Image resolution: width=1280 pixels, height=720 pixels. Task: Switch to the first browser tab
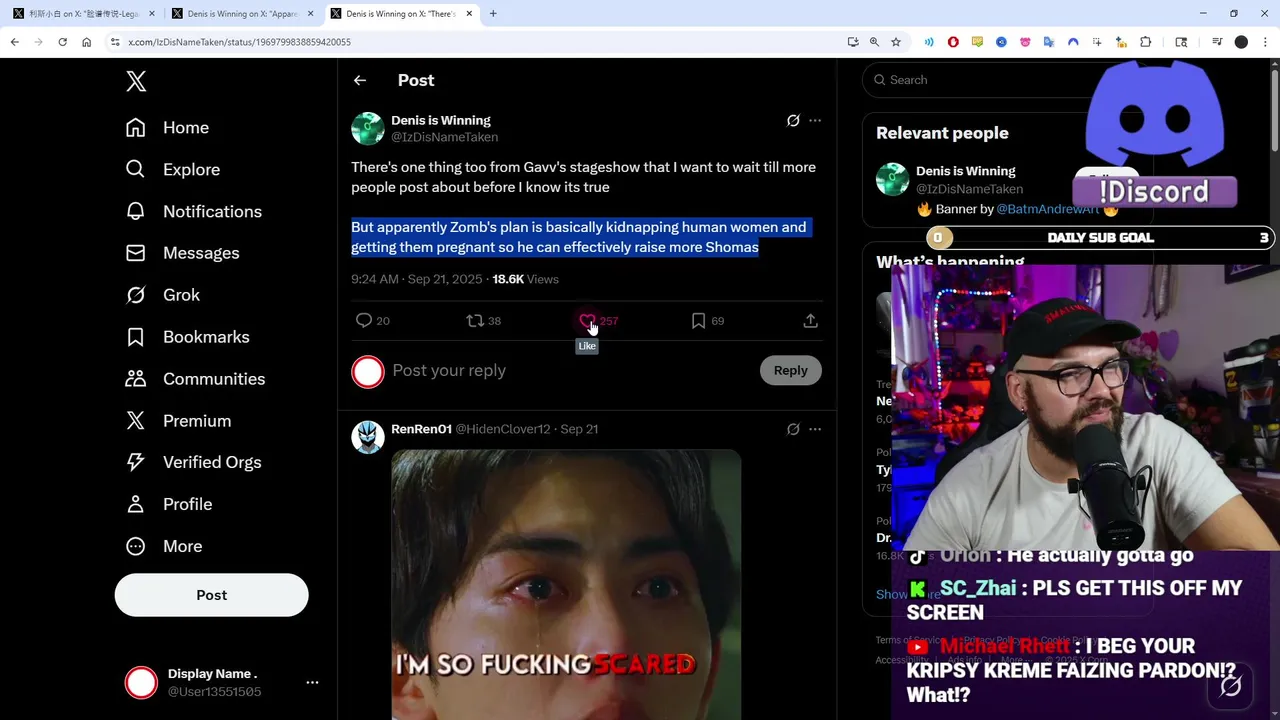[x=84, y=14]
